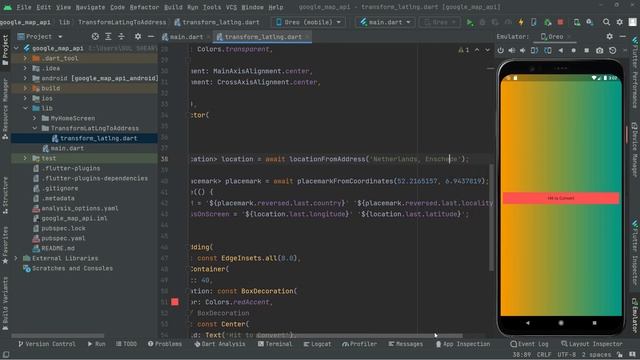This screenshot has width=640, height=360.
Task: Open the VCS menu
Action: pos(231,7)
